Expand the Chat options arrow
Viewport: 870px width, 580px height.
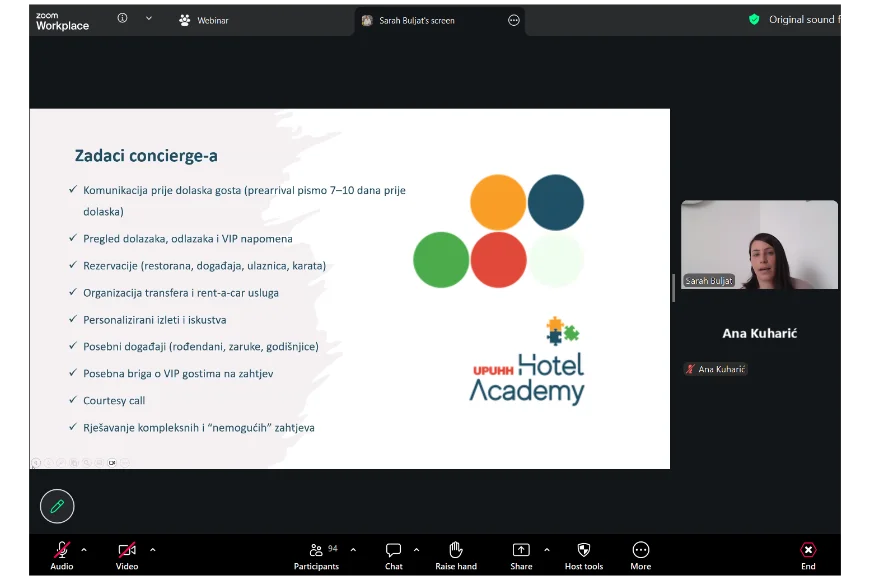pos(416,550)
